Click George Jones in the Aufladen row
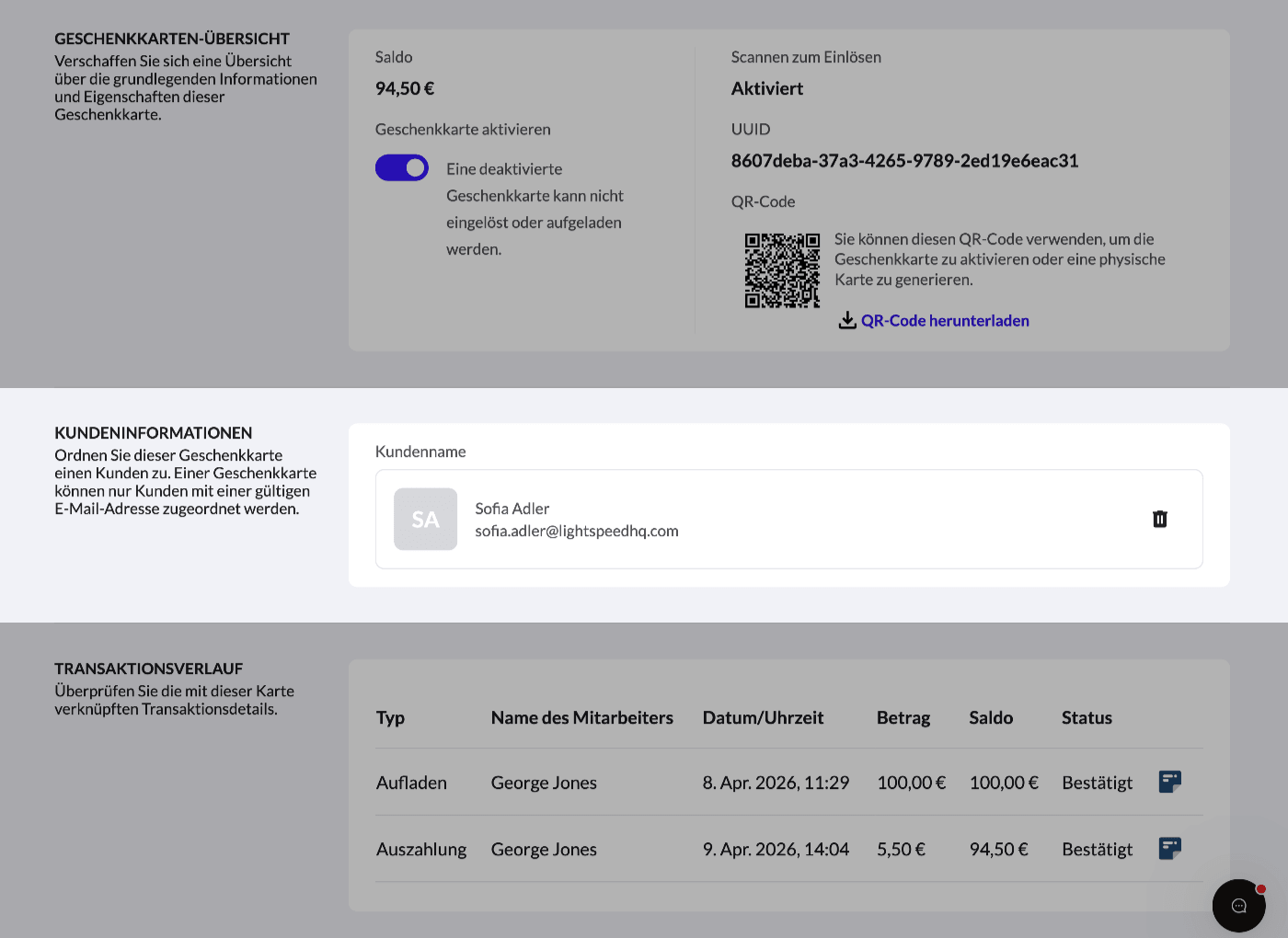The image size is (1288, 938). pos(544,783)
